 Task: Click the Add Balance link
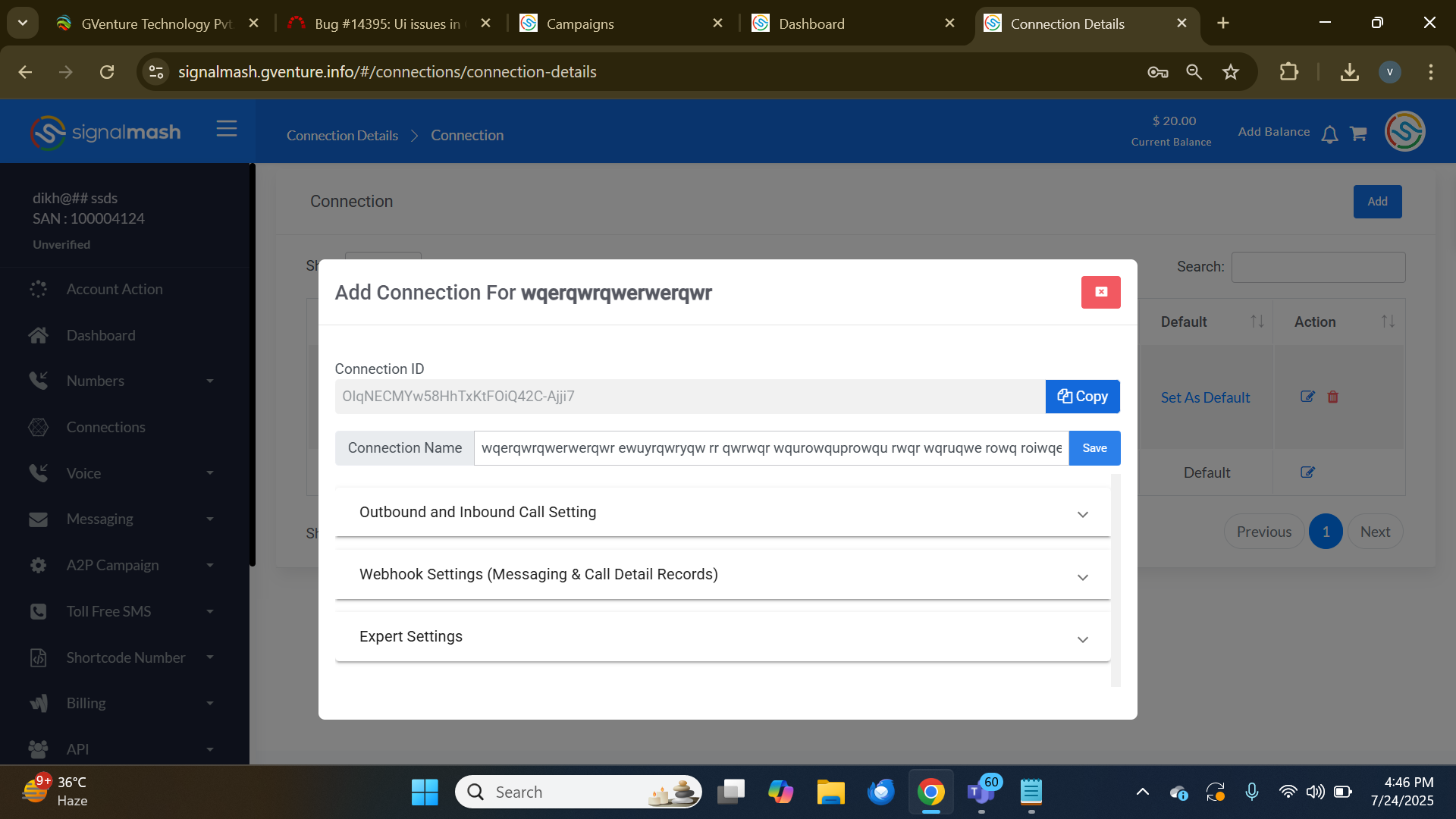pos(1273,132)
